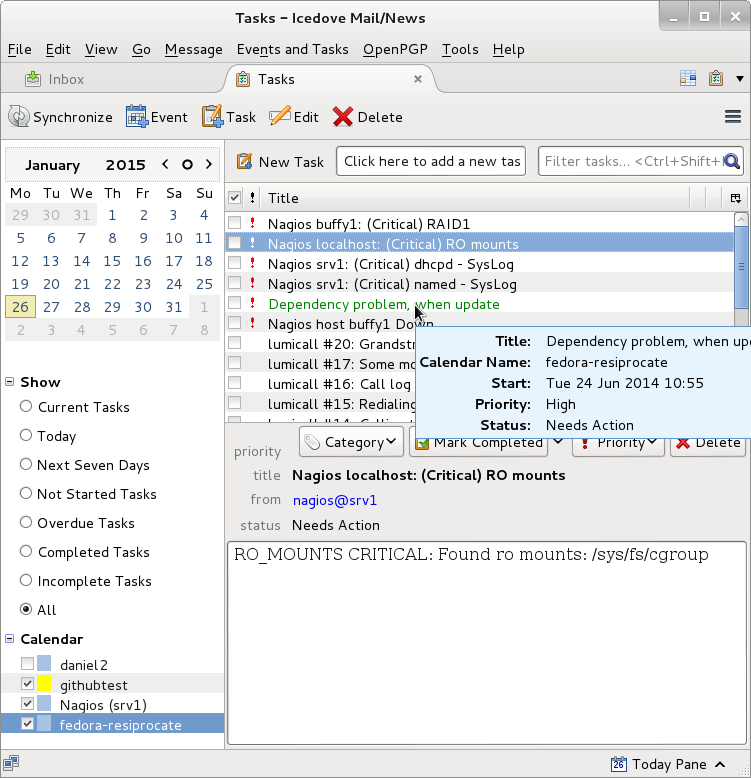Click Today Pane calendar icon
The image size is (751, 778).
[619, 764]
